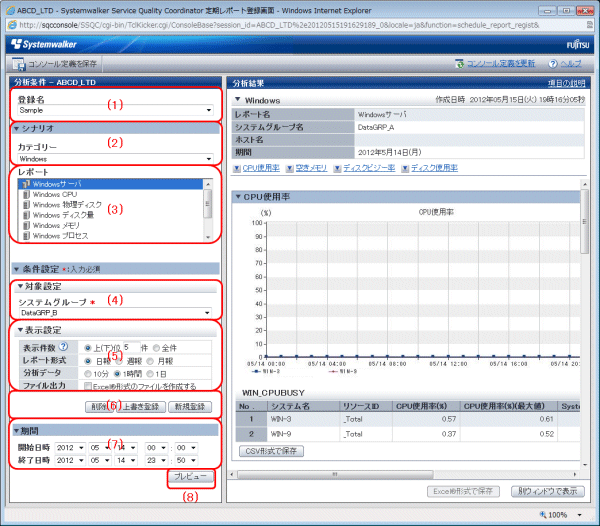Click the save console definition icon
The height and width of the screenshot is (526, 600).
[x=18, y=64]
